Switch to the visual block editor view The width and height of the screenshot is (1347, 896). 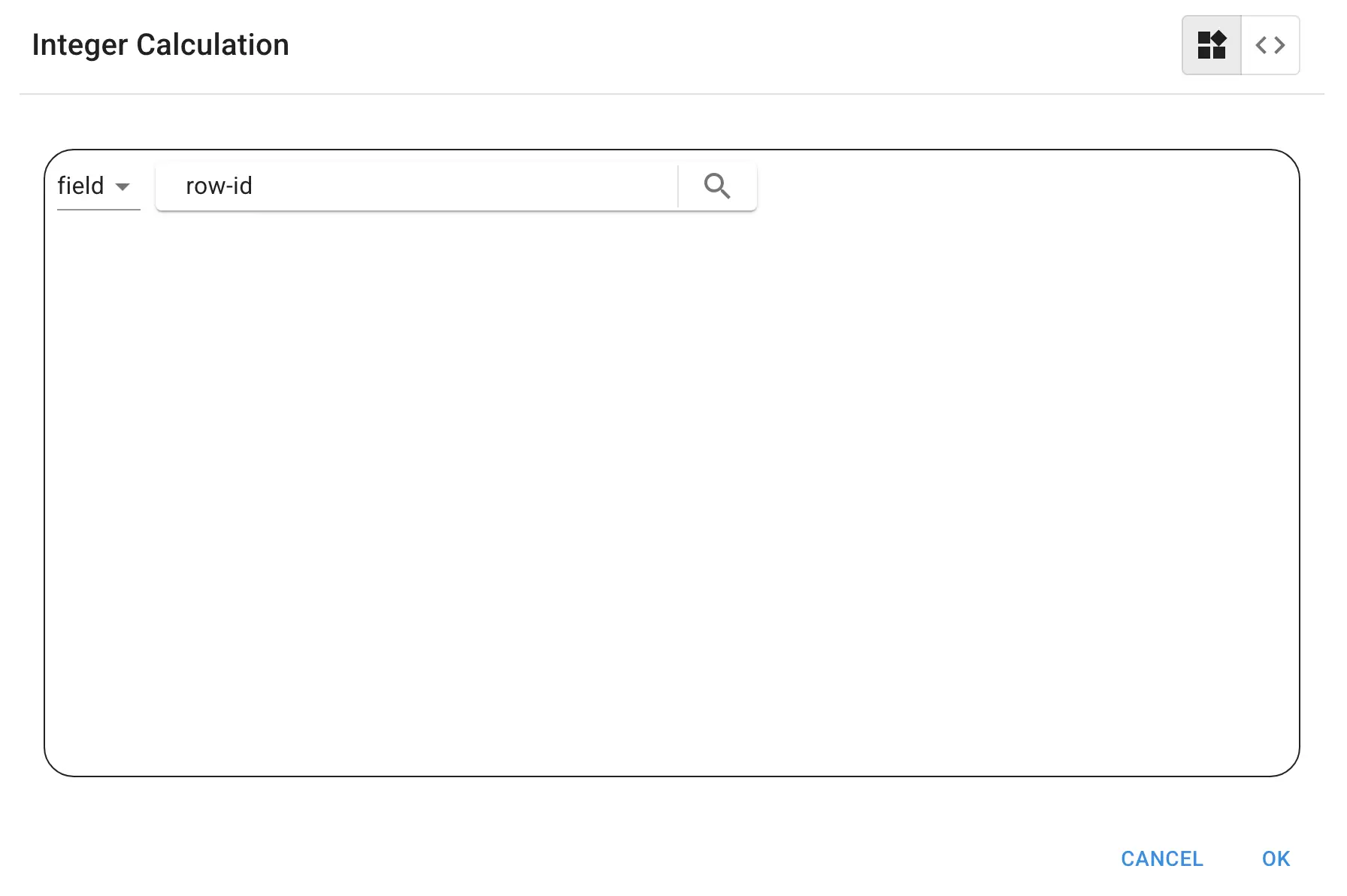pyautogui.click(x=1211, y=45)
